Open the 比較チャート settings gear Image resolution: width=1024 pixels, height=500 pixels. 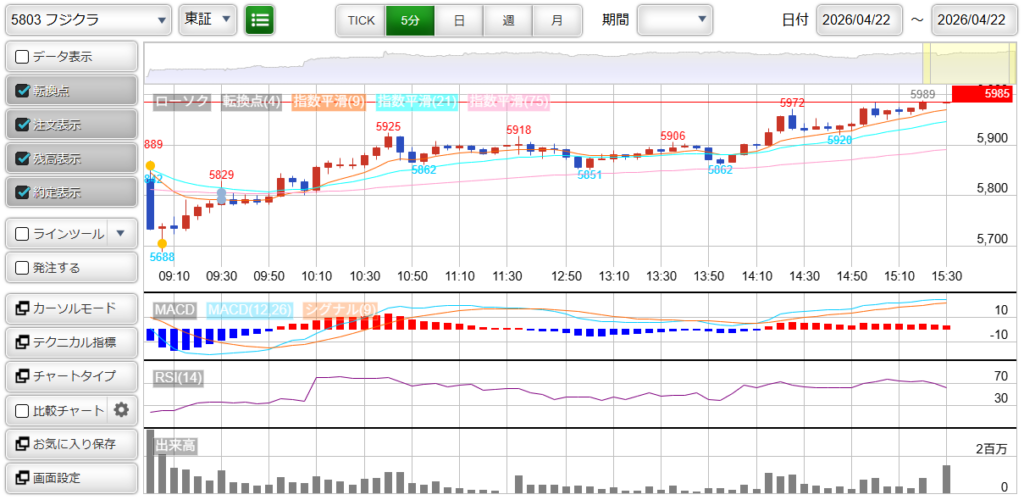pyautogui.click(x=122, y=409)
